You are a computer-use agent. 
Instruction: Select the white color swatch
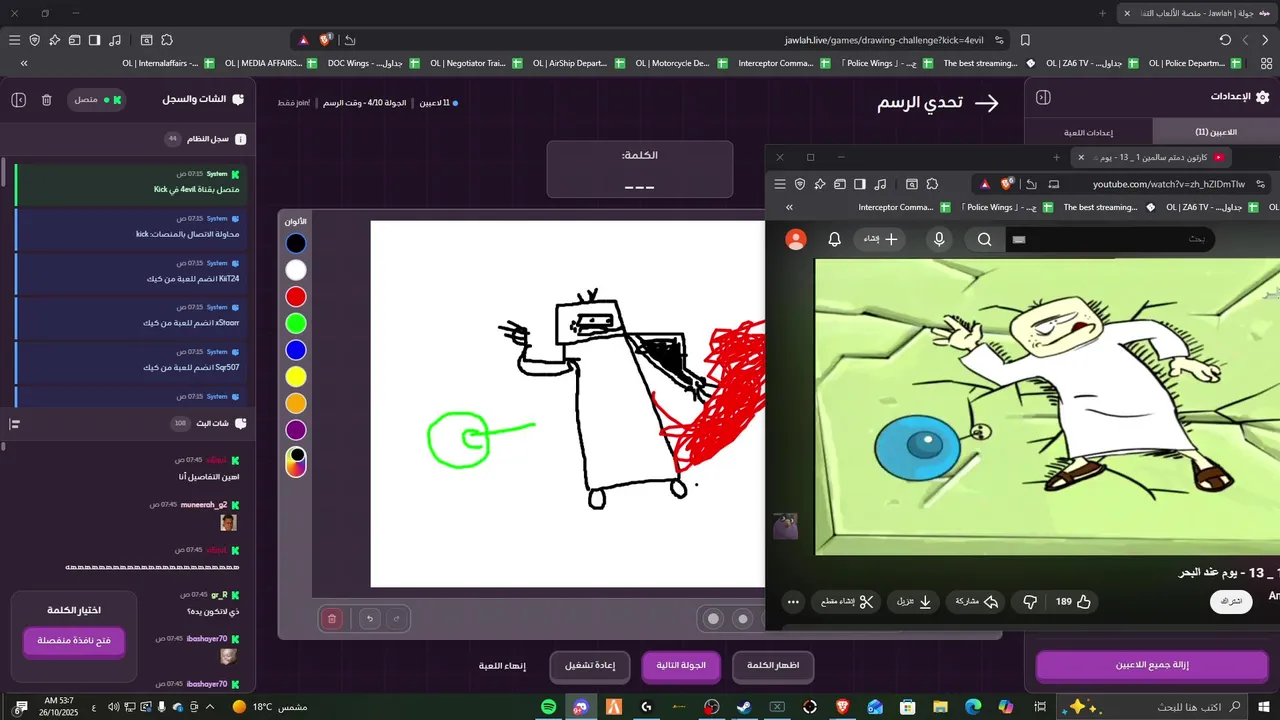pos(296,270)
